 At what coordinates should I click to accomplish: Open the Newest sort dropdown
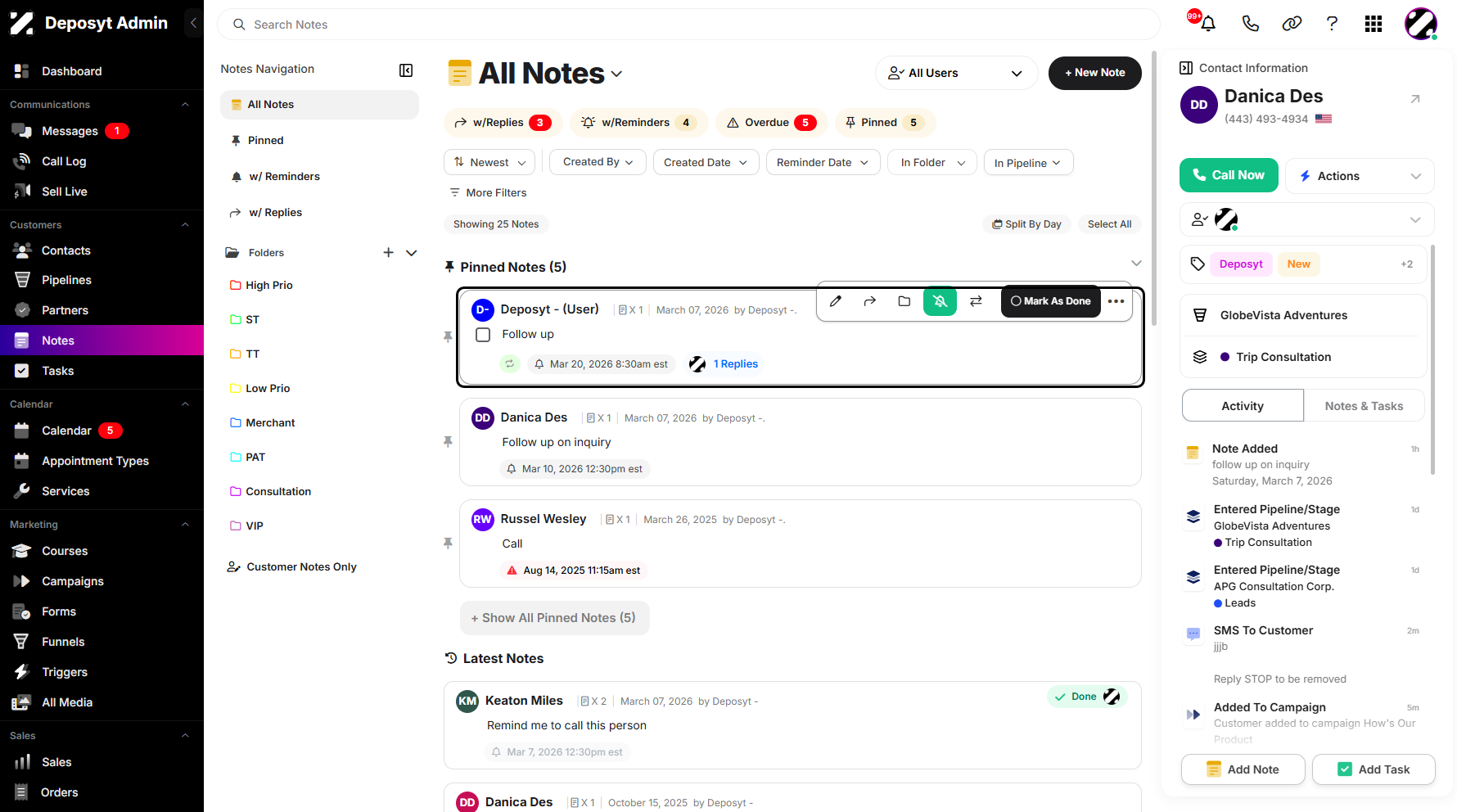tap(489, 162)
